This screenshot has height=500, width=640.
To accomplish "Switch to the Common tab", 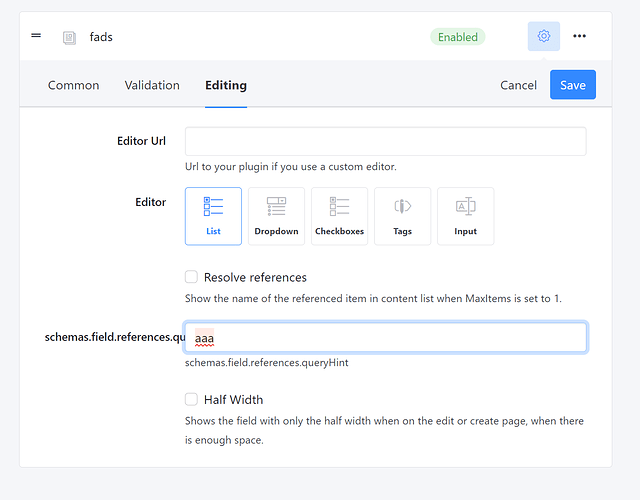I will pos(73,85).
